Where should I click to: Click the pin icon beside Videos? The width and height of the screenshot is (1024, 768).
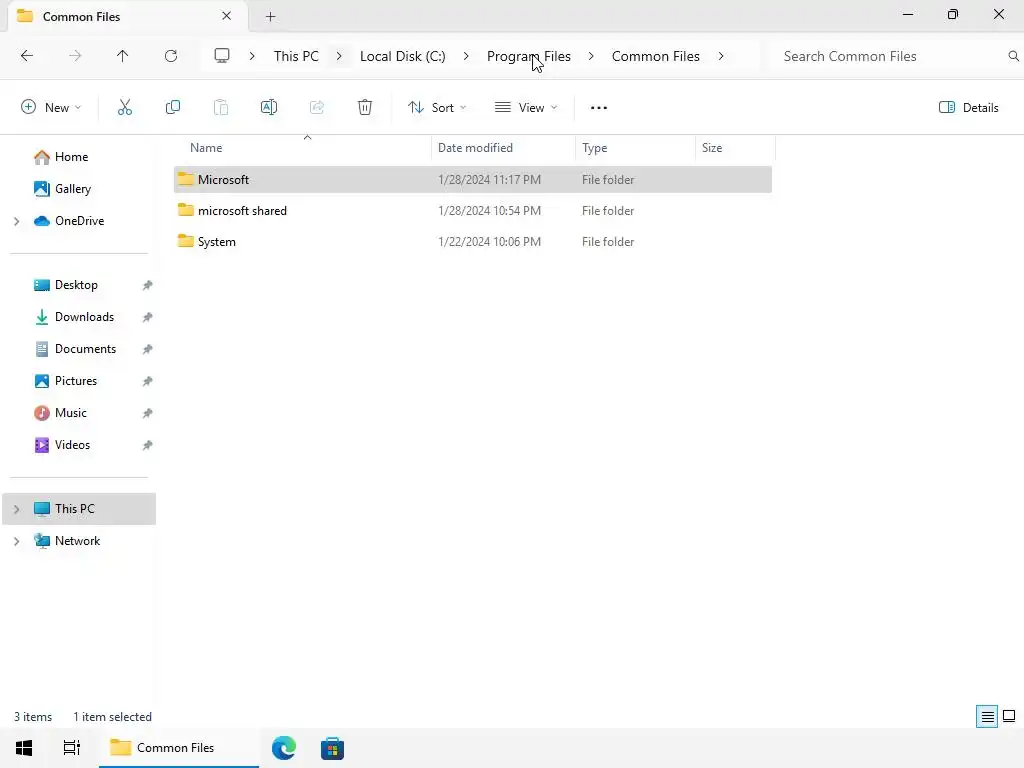coord(148,445)
